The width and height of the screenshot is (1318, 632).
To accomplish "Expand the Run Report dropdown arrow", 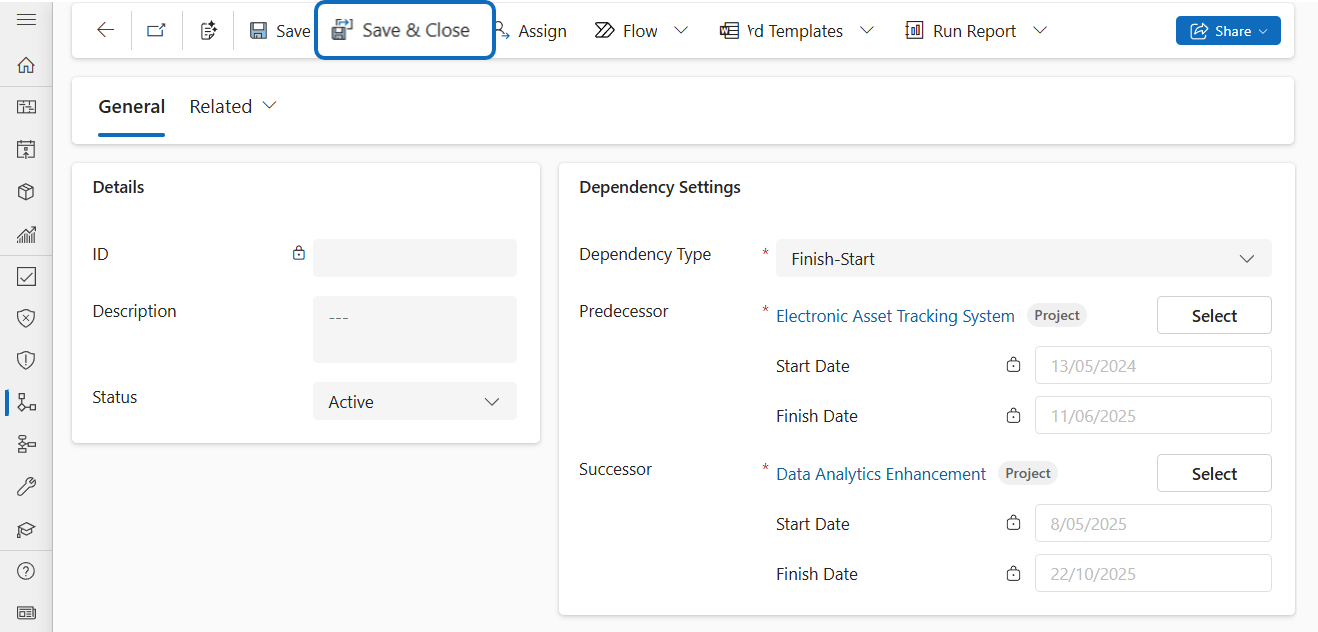I will (x=1040, y=31).
